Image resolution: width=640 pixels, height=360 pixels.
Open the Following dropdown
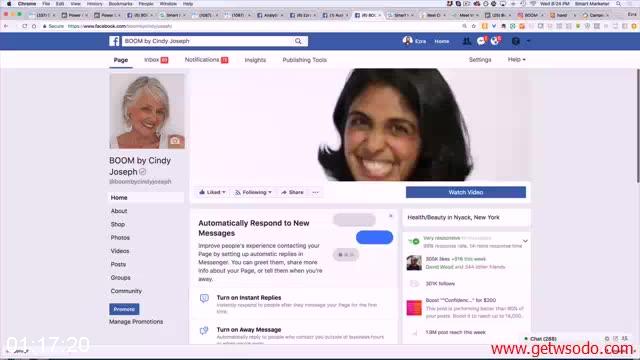pos(253,192)
